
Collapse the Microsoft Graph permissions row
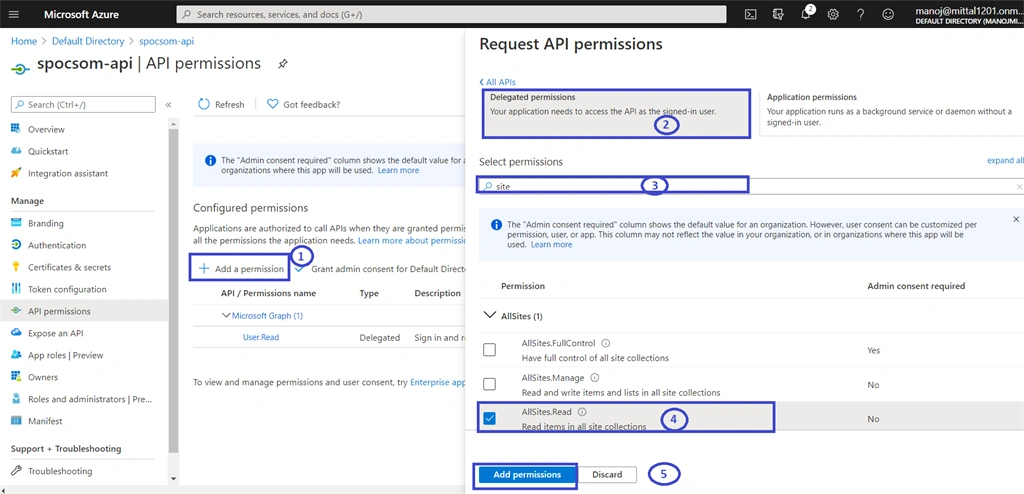pos(226,316)
